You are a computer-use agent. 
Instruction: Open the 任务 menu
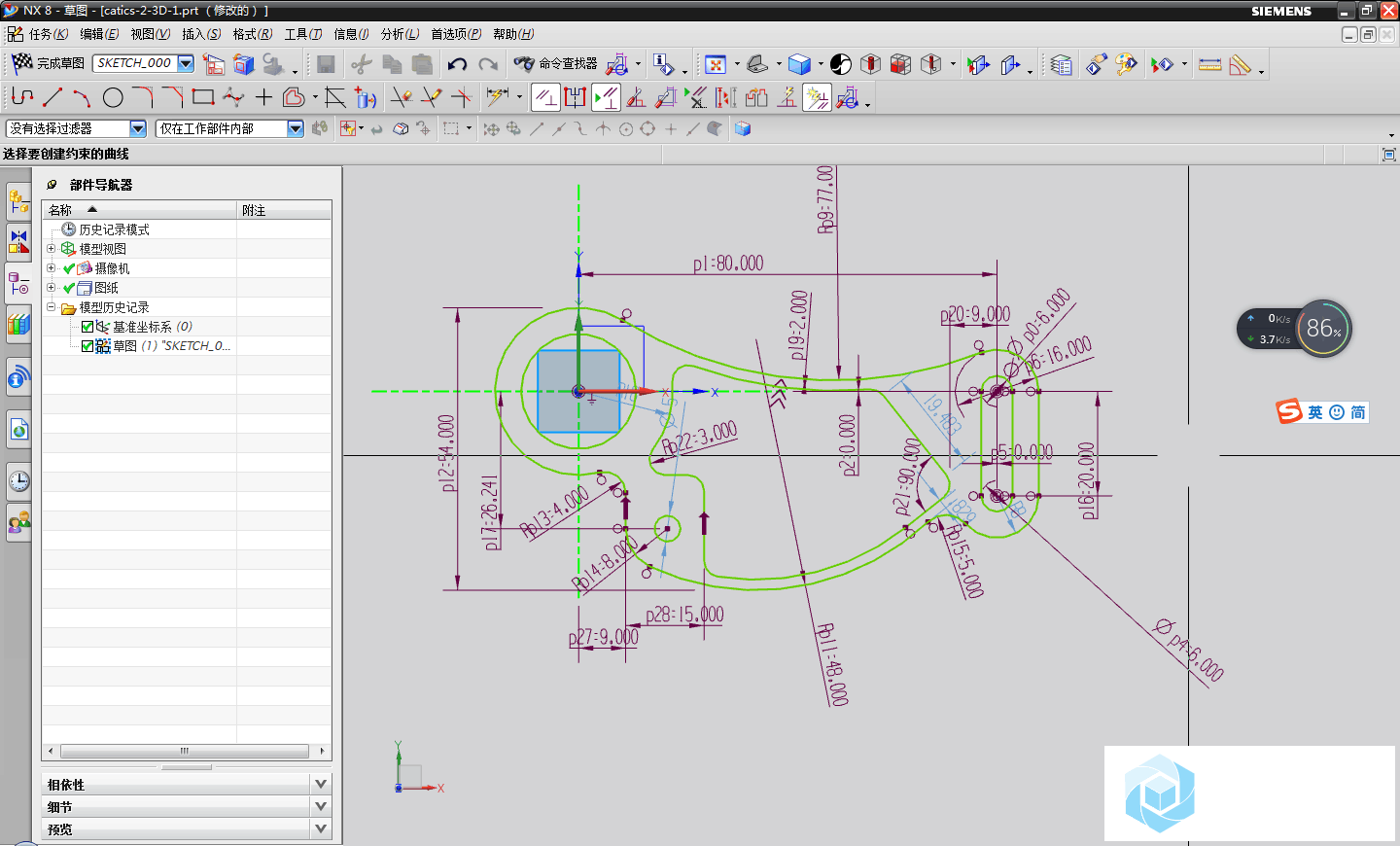48,34
